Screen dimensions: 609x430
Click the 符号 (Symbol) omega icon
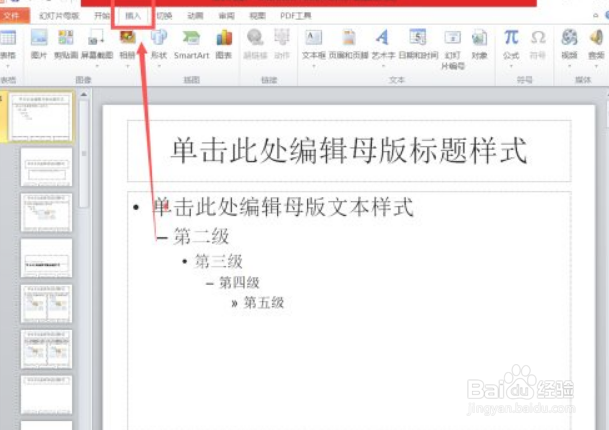[538, 38]
